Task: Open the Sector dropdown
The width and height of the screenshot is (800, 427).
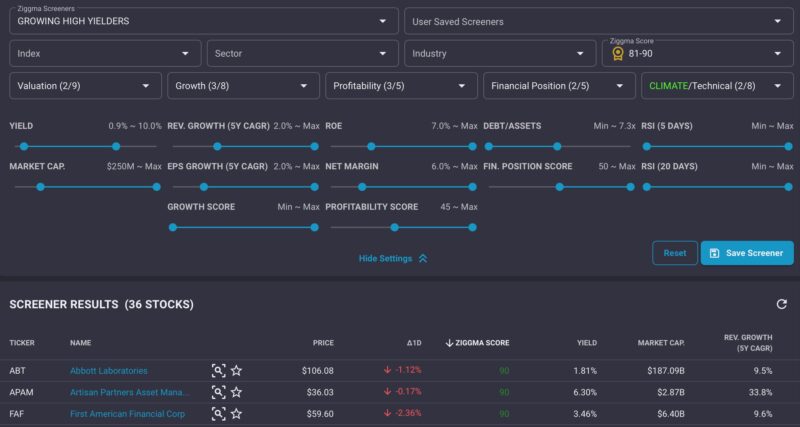Action: [303, 54]
